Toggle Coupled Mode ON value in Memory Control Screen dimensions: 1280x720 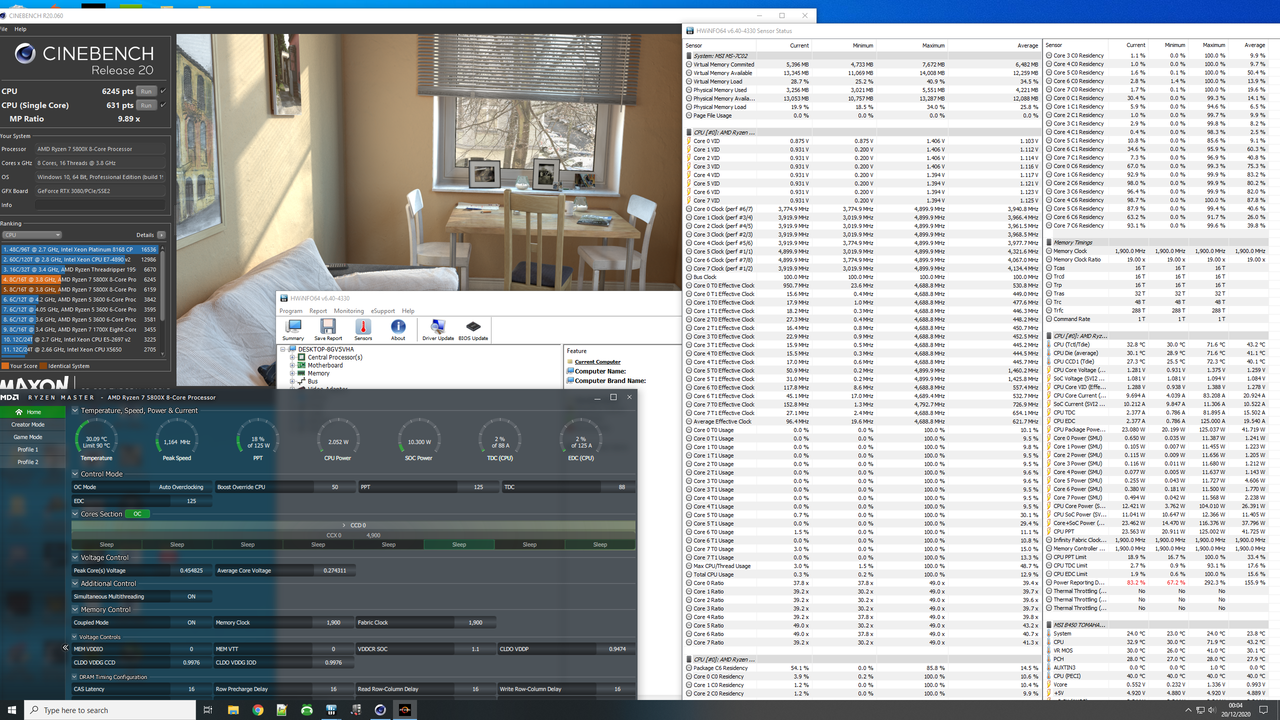191,622
